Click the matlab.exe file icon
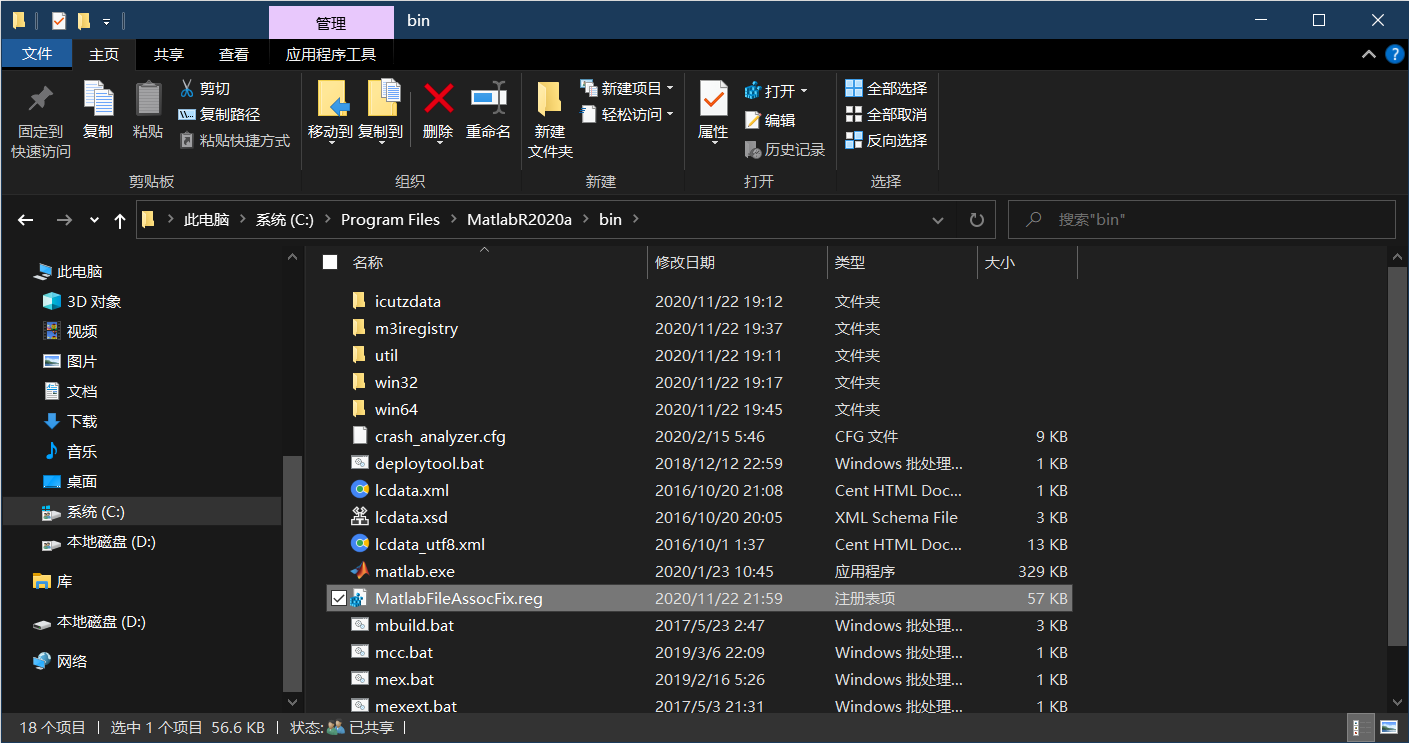This screenshot has width=1409, height=743. tap(360, 571)
